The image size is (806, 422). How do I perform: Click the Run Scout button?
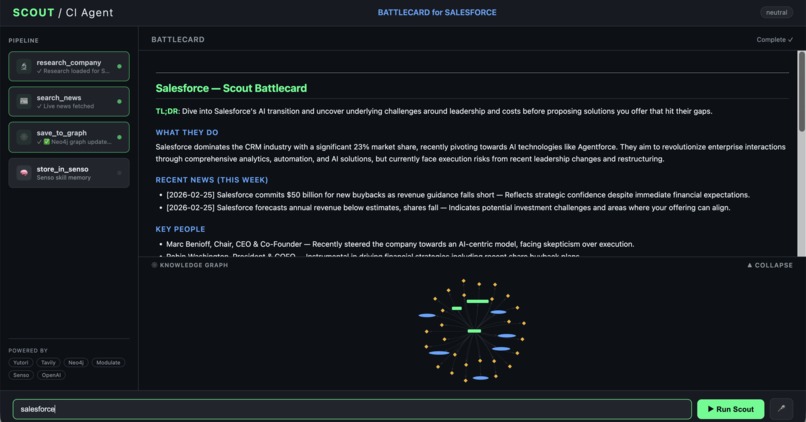point(730,409)
